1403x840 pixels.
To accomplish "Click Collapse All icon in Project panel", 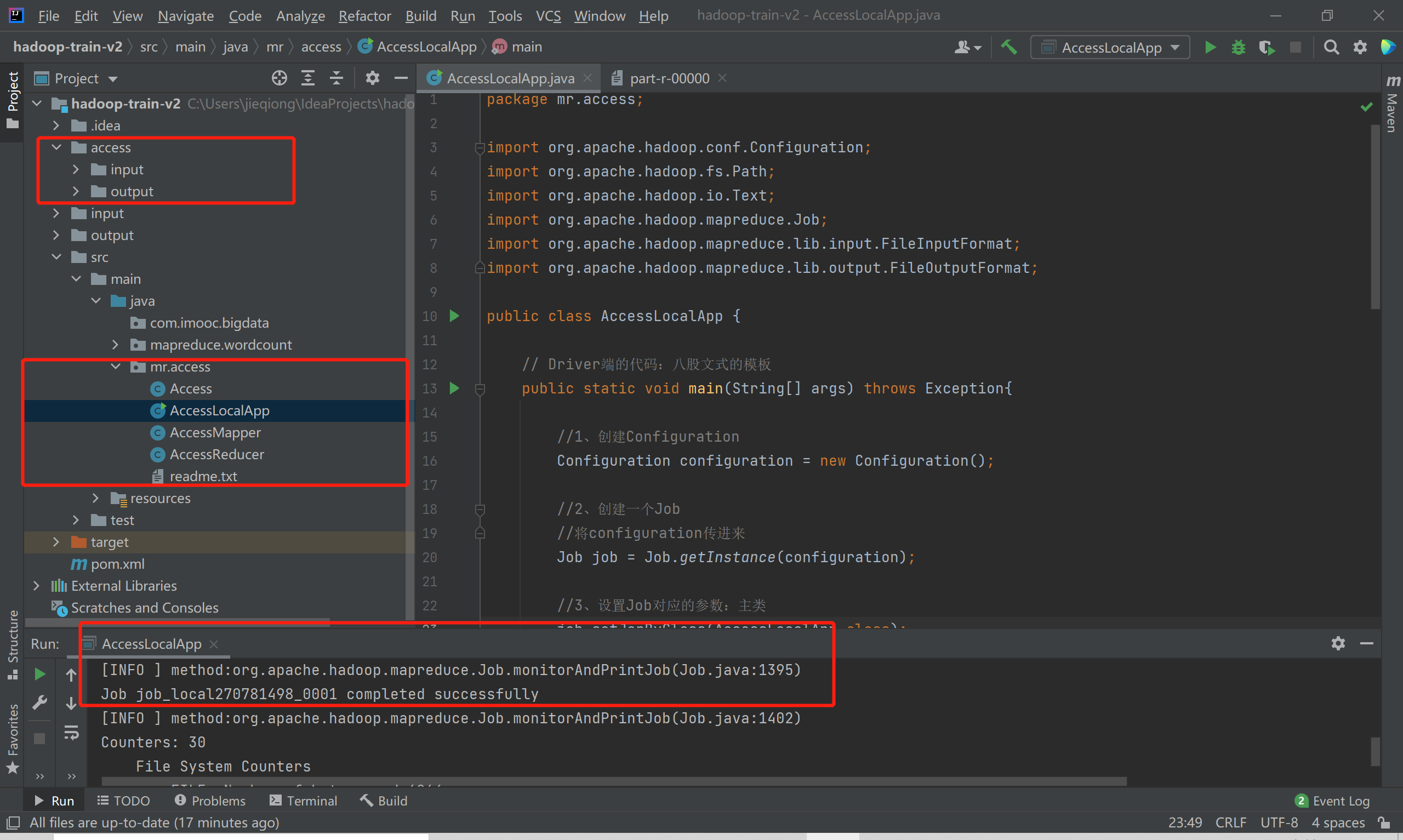I will (x=336, y=78).
